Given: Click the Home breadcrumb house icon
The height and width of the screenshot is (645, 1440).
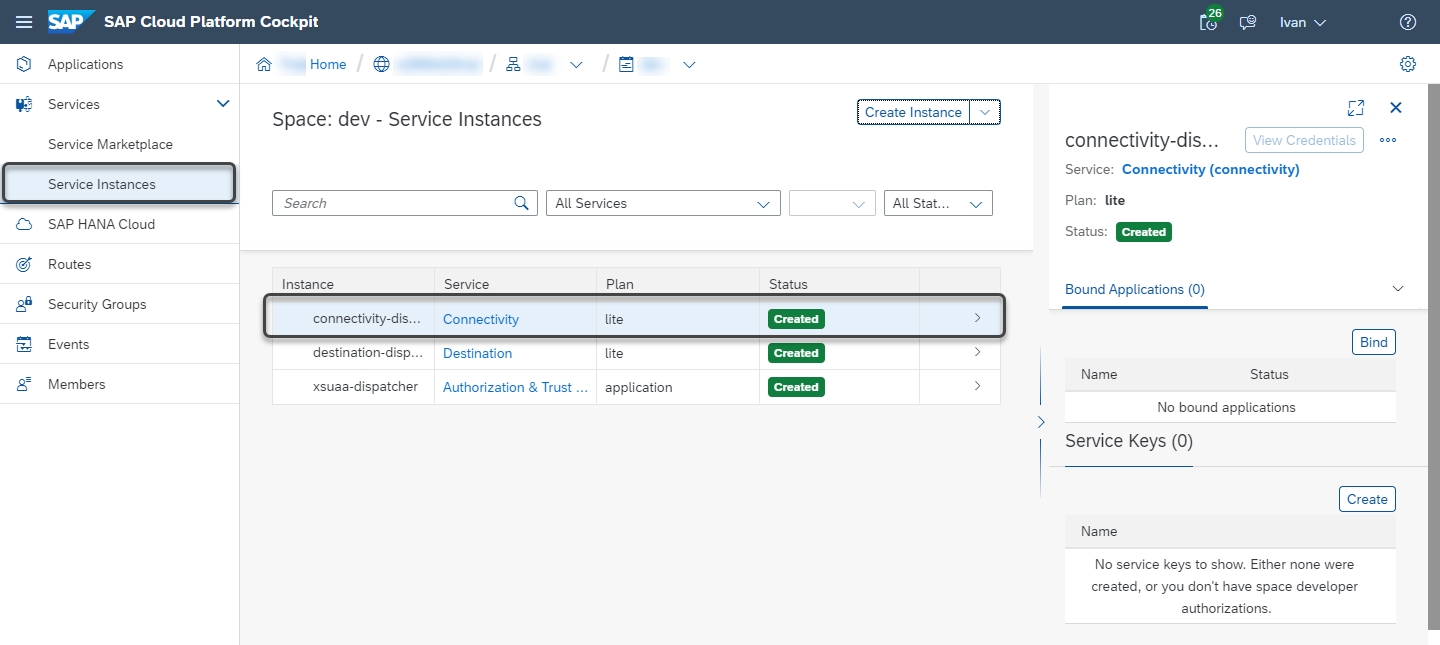Looking at the screenshot, I should tap(264, 64).
